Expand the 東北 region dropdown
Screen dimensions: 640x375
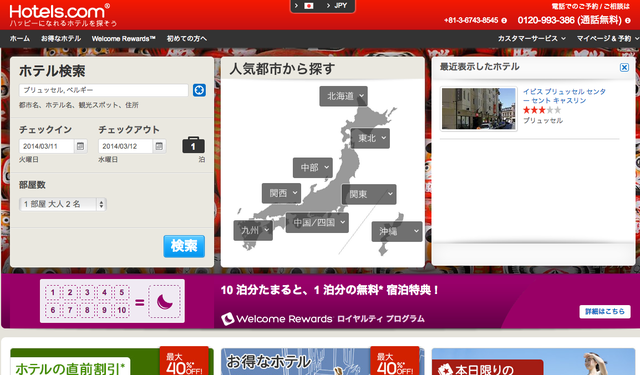click(370, 138)
